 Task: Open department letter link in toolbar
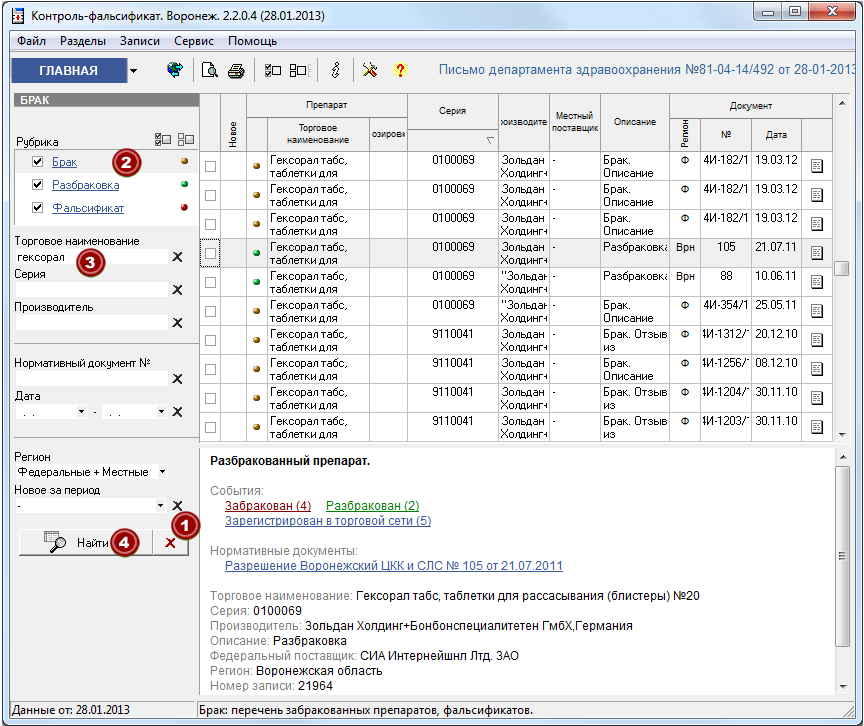[x=647, y=70]
